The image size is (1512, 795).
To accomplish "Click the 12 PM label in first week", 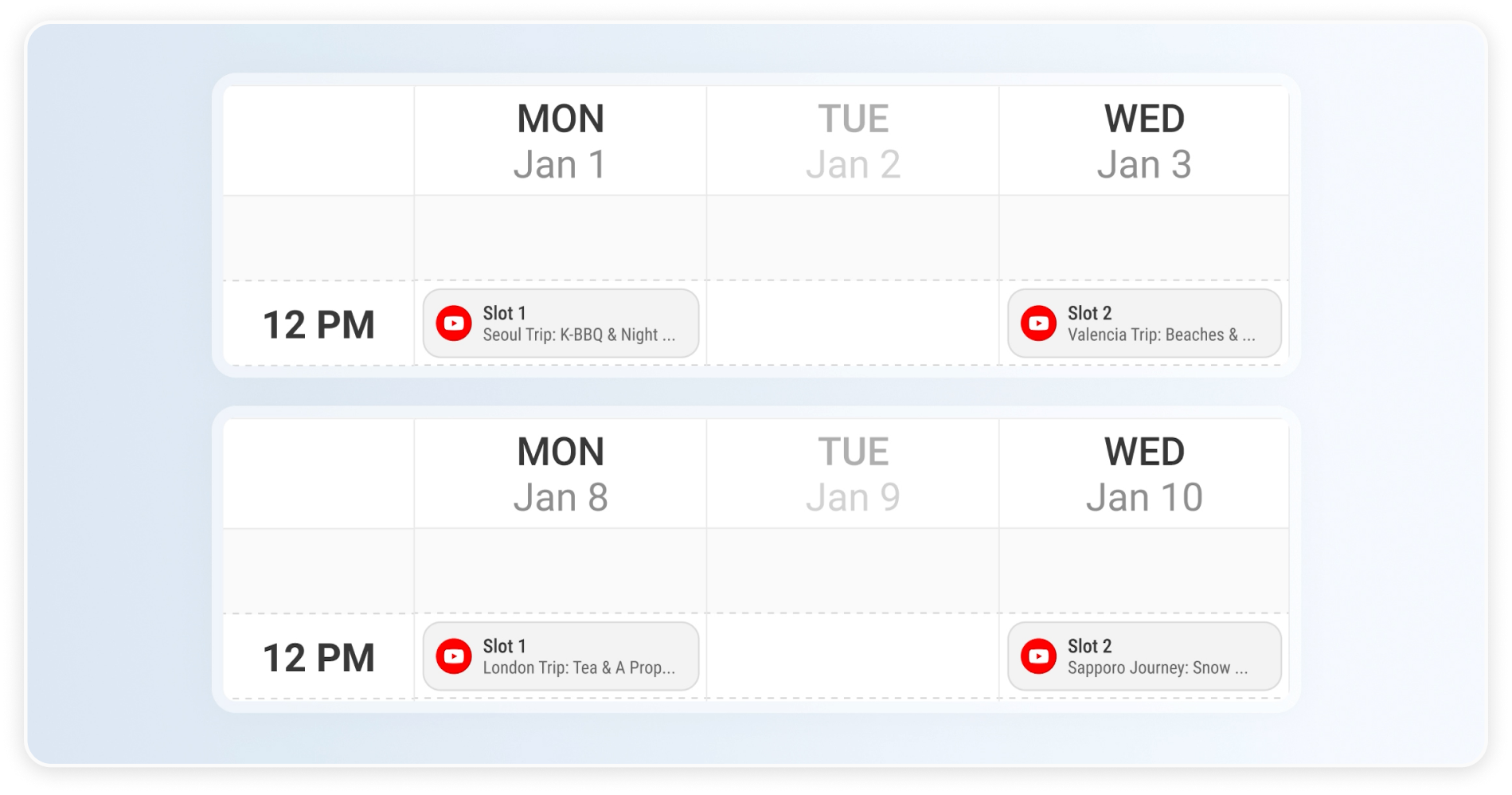I will (x=318, y=325).
